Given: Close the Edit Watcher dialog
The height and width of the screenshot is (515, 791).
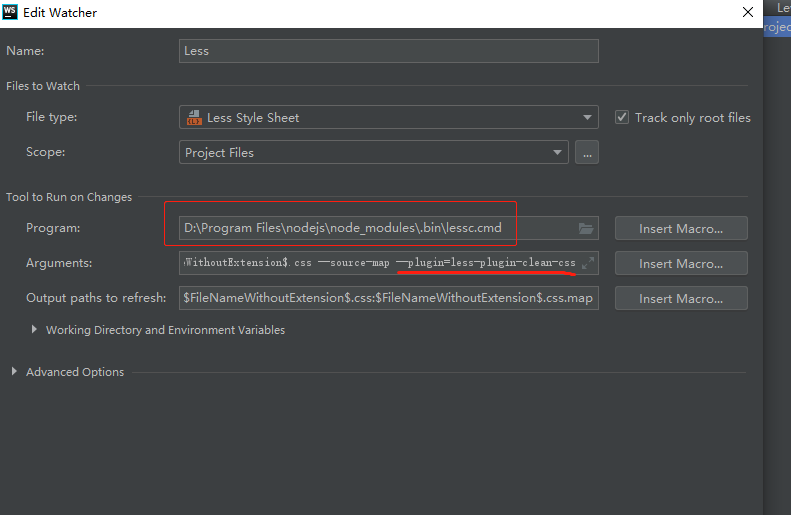Looking at the screenshot, I should (747, 13).
